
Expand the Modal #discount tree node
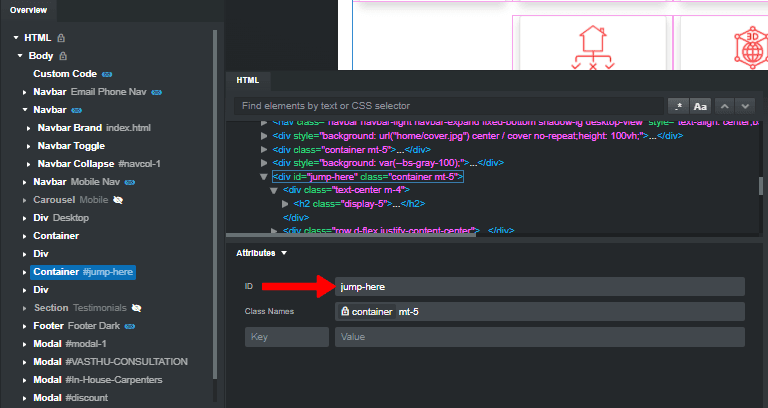(x=25, y=398)
